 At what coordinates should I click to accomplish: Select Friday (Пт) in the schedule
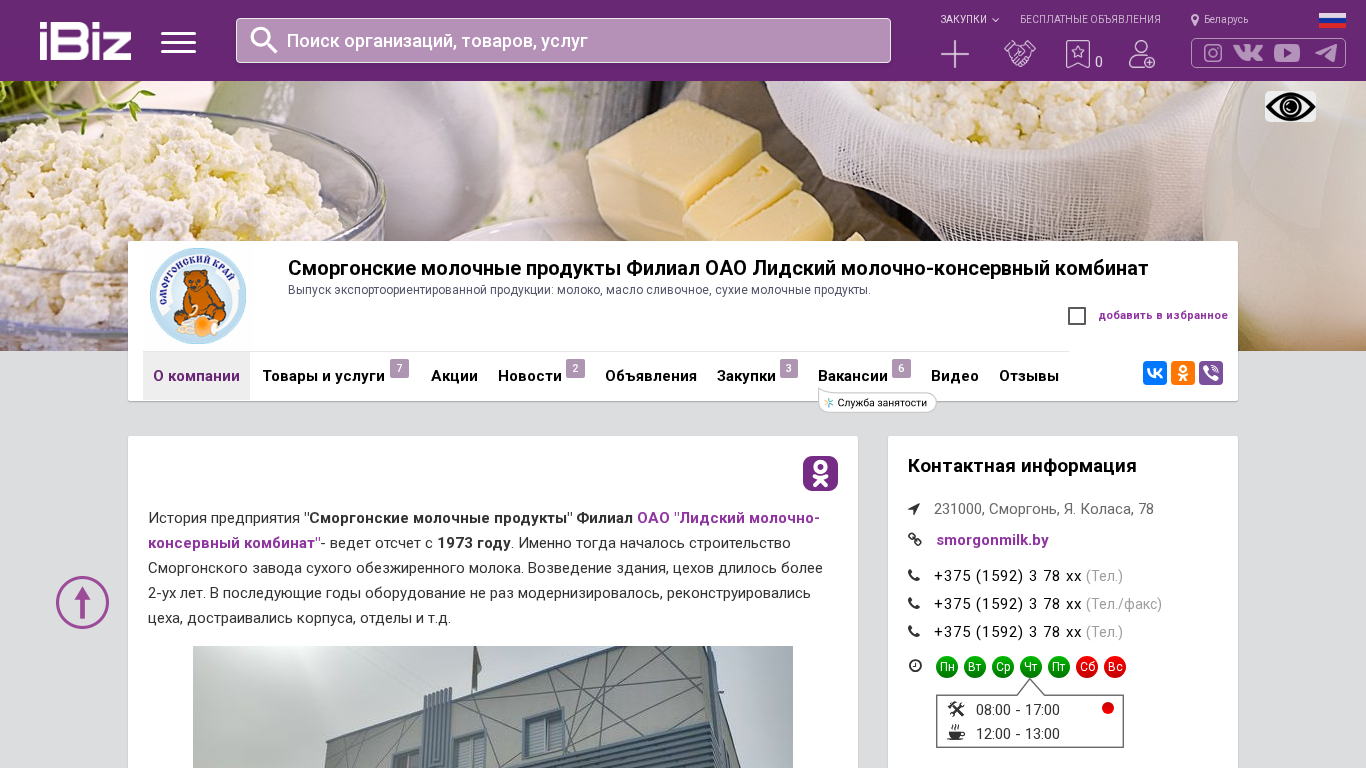[1059, 667]
